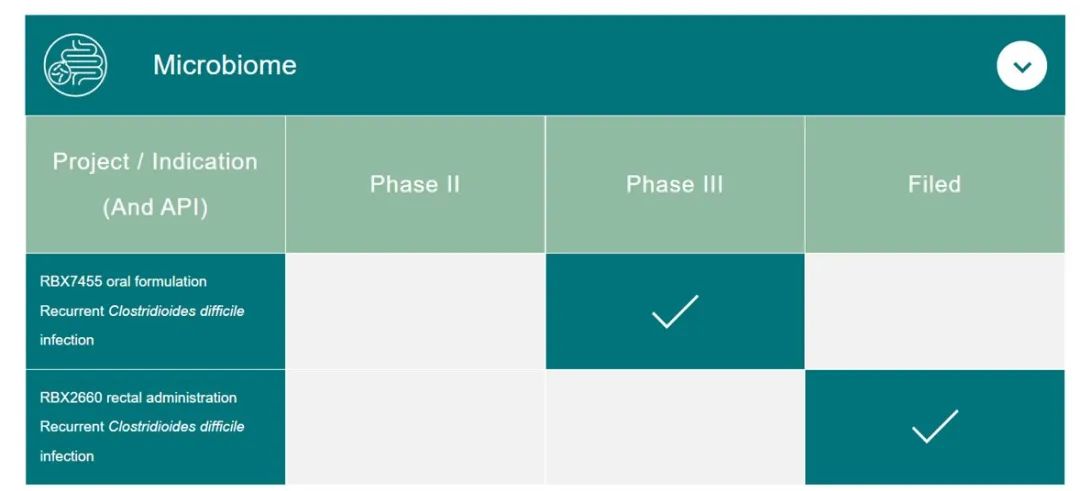The width and height of the screenshot is (1080, 491).
Task: Click the Filed checkmark for RBX2660
Action: tap(934, 427)
